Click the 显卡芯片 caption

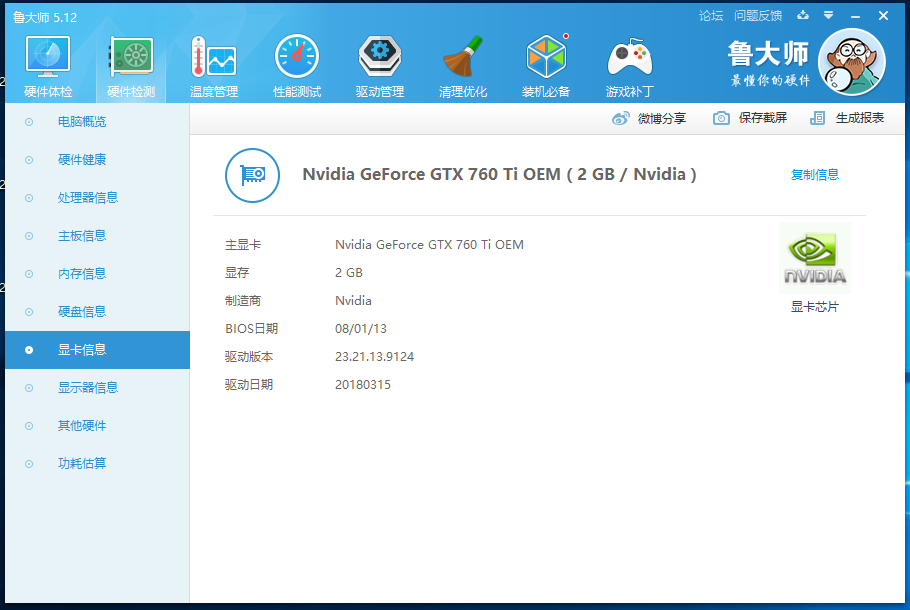pos(815,307)
